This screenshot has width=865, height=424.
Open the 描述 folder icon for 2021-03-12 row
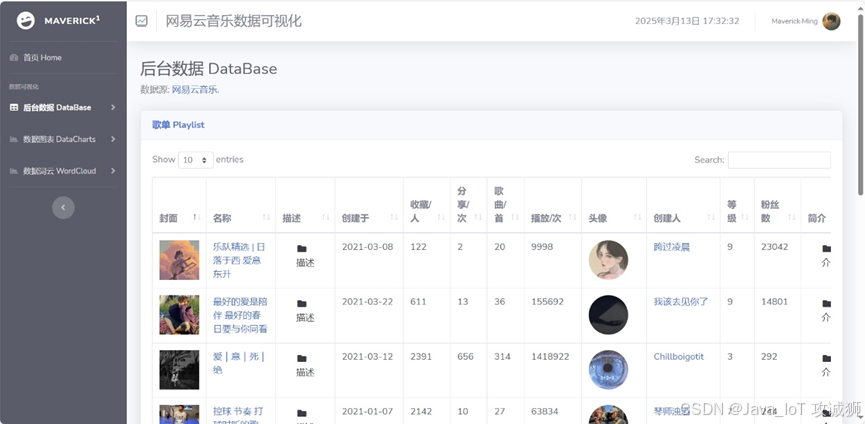pyautogui.click(x=302, y=358)
